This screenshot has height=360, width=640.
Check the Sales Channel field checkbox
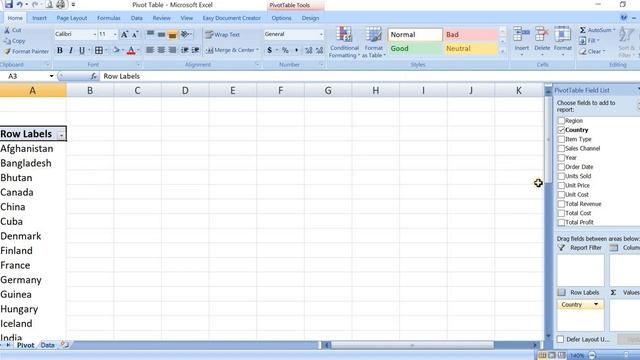coord(561,148)
